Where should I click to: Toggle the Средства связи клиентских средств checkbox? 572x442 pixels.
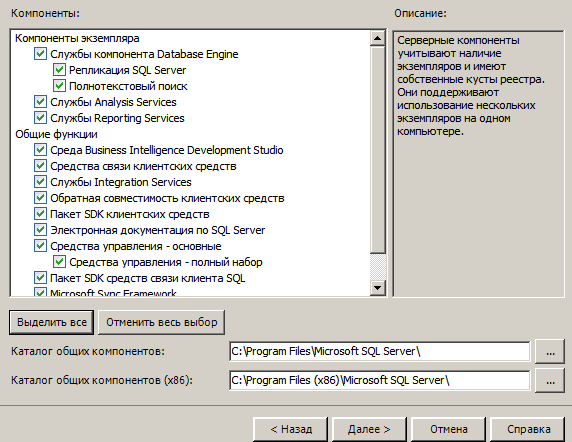click(x=40, y=166)
